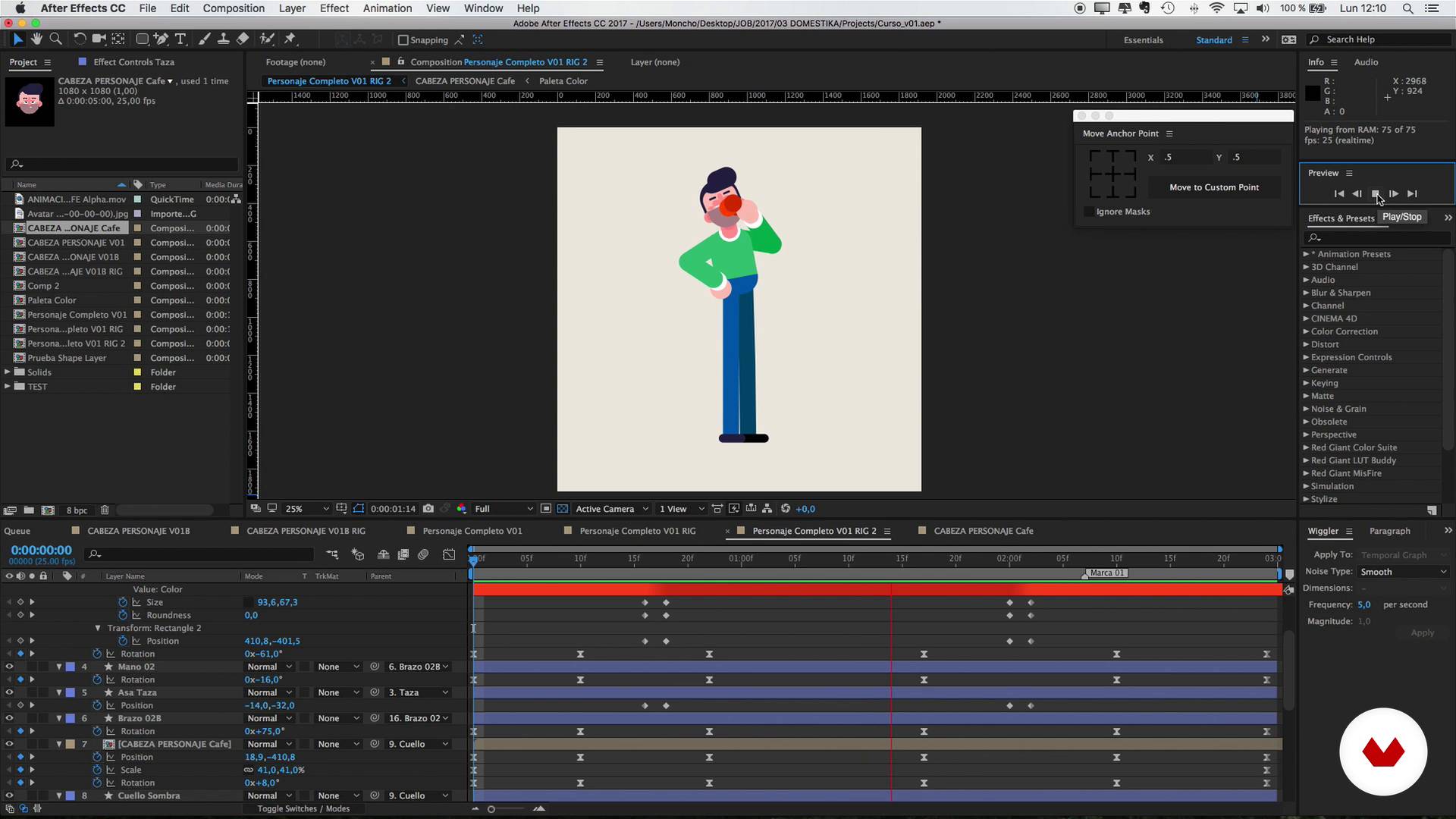Screen dimensions: 1456x819
Task: Open the 1 View layout dropdown
Action: point(681,509)
